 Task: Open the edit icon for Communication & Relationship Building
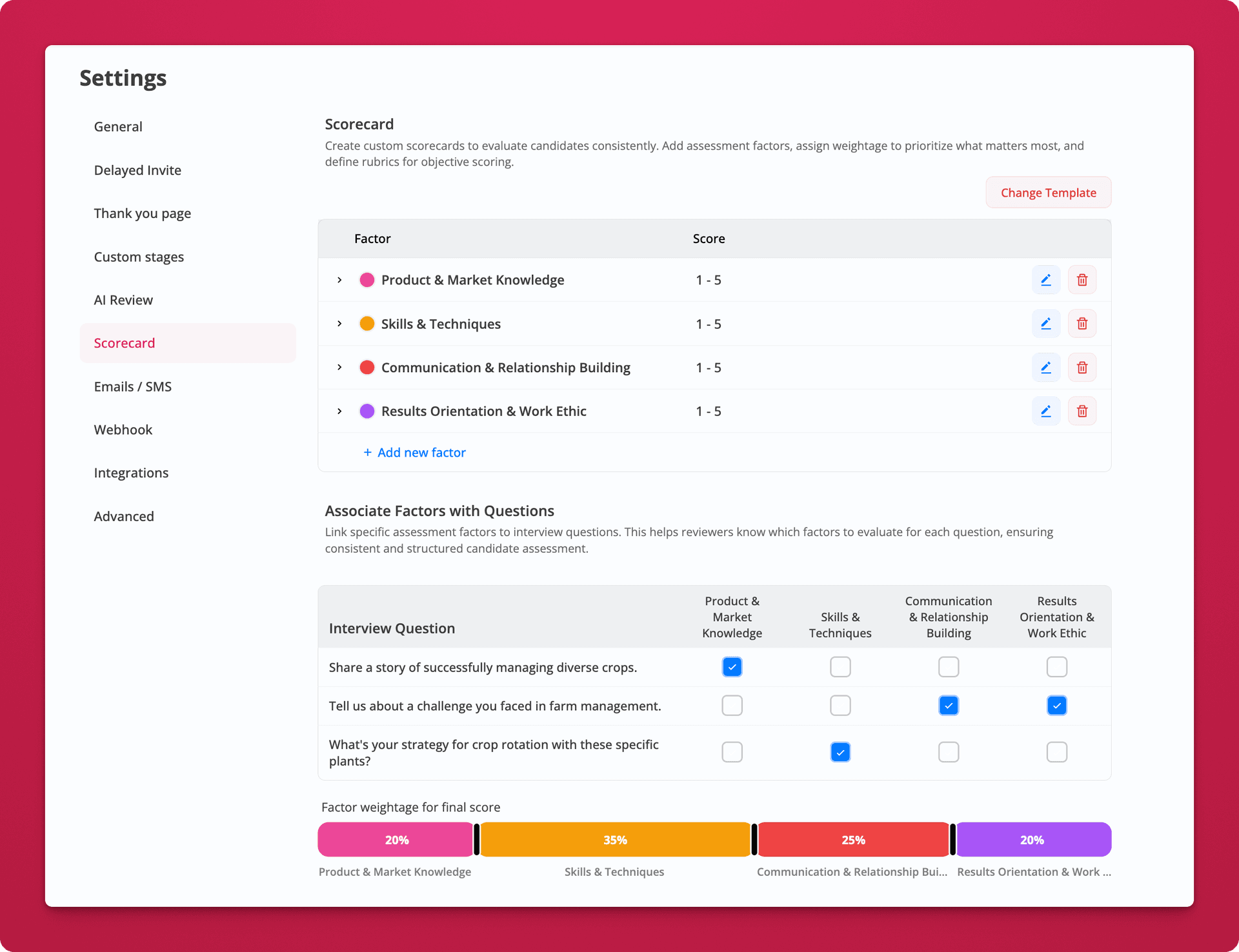tap(1046, 367)
